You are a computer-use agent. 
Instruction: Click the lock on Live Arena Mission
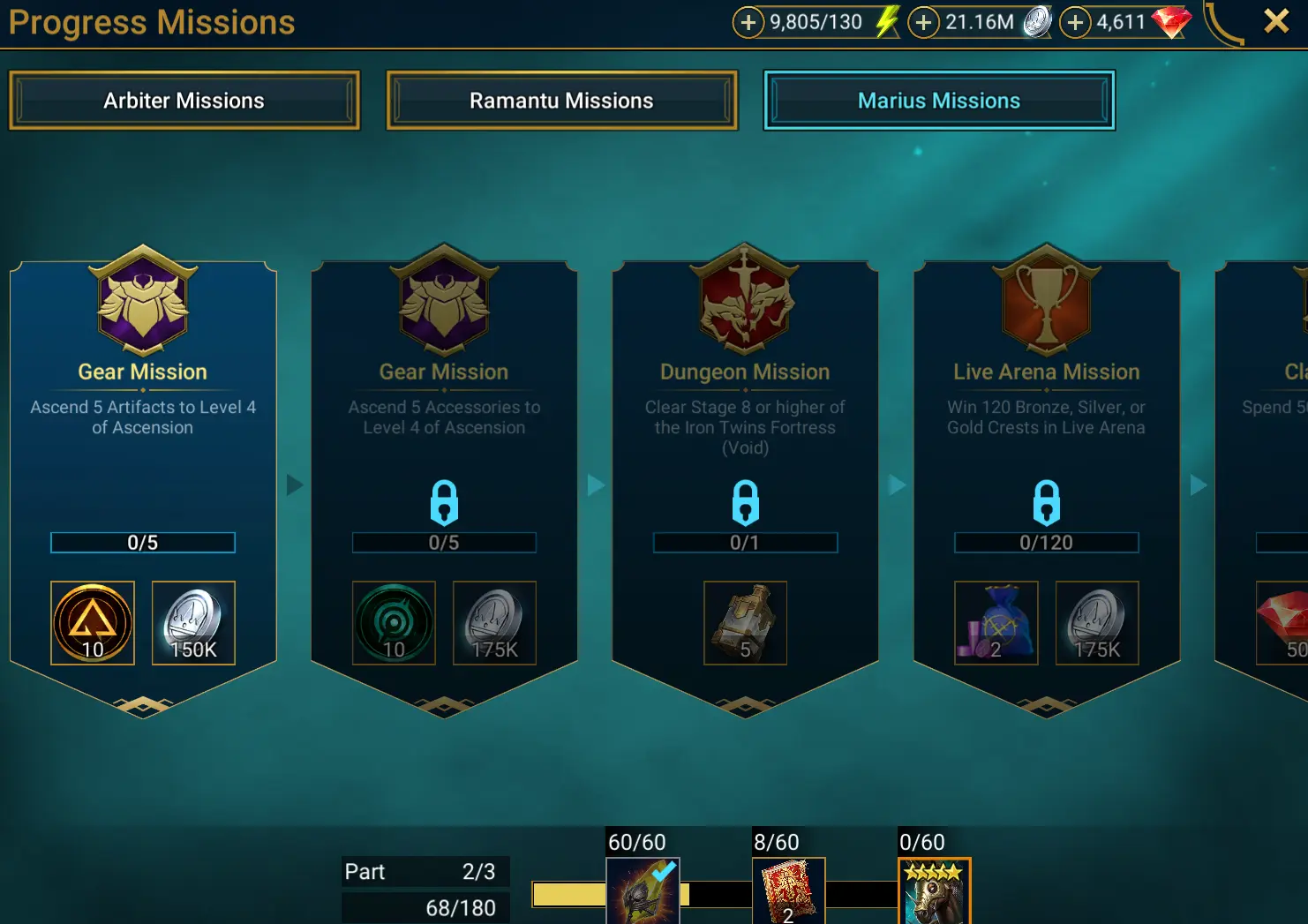[x=1047, y=502]
